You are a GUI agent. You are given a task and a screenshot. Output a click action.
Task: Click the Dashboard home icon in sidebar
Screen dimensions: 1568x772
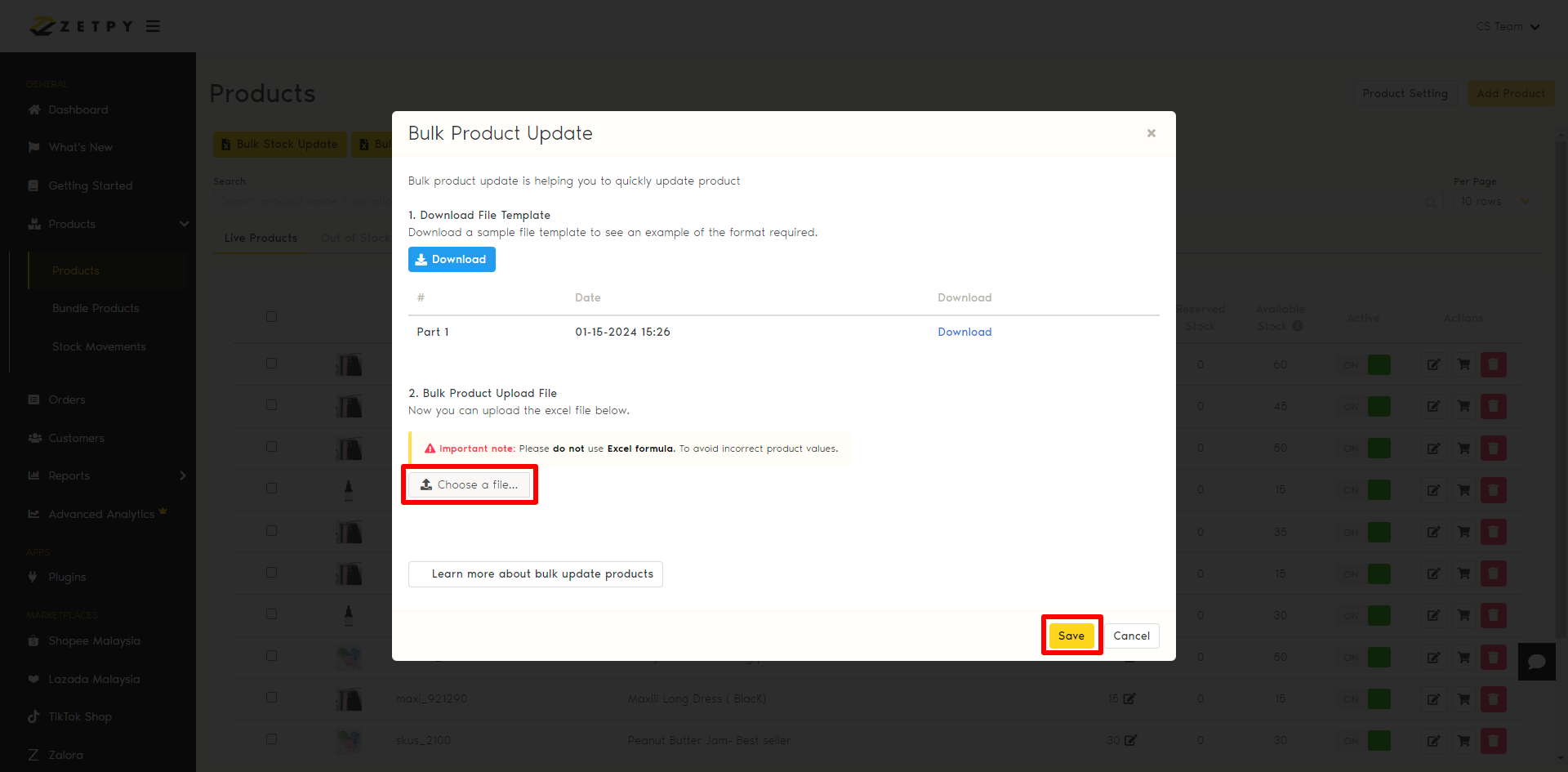tap(34, 109)
